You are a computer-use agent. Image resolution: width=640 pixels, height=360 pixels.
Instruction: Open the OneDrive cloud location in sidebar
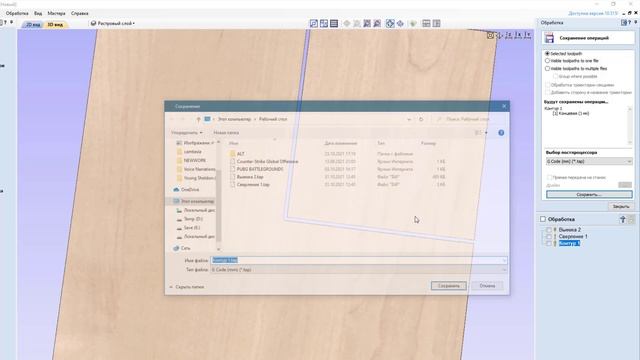pos(187,190)
